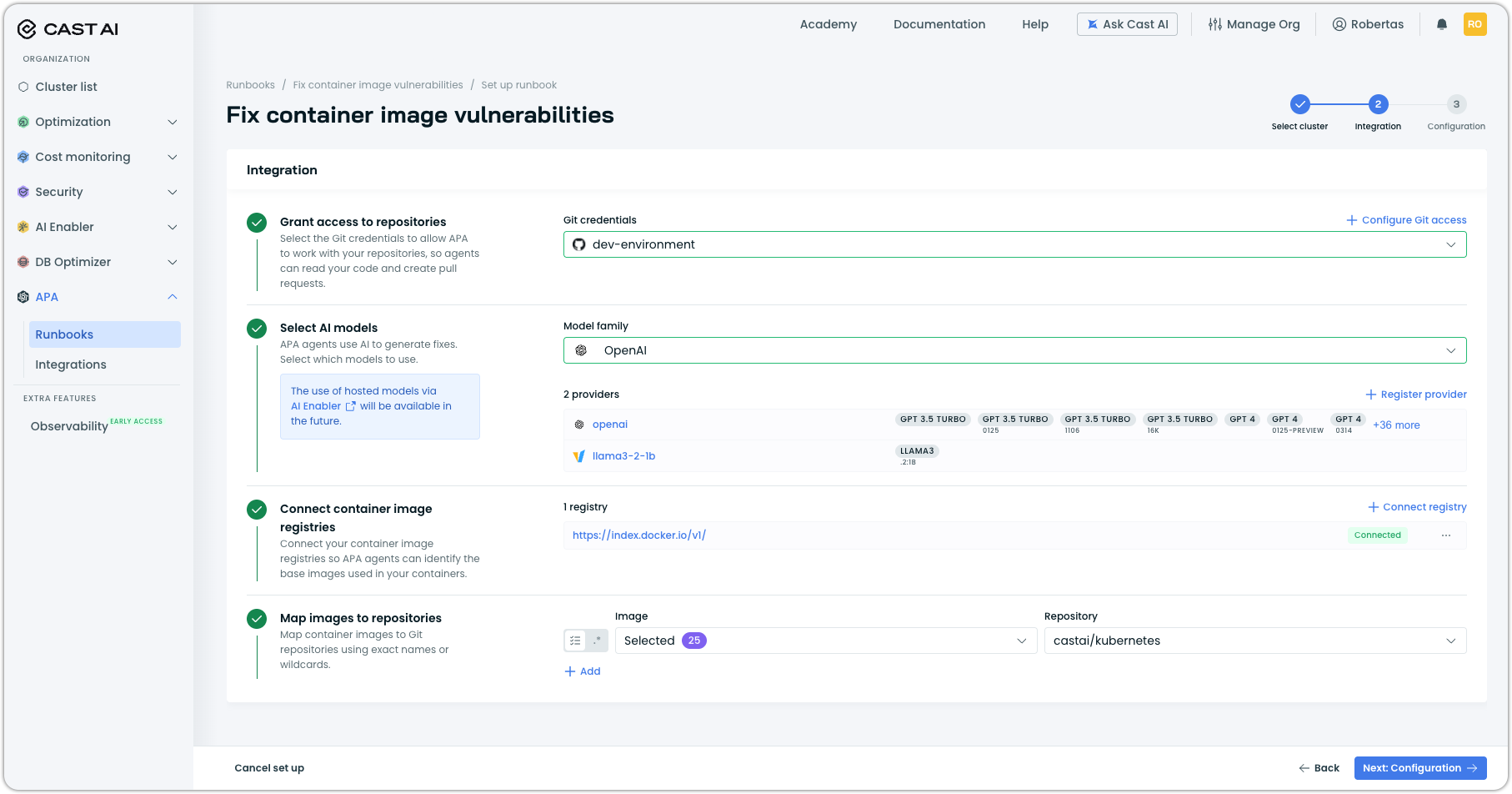
Task: Open the Help menu
Action: click(1035, 24)
